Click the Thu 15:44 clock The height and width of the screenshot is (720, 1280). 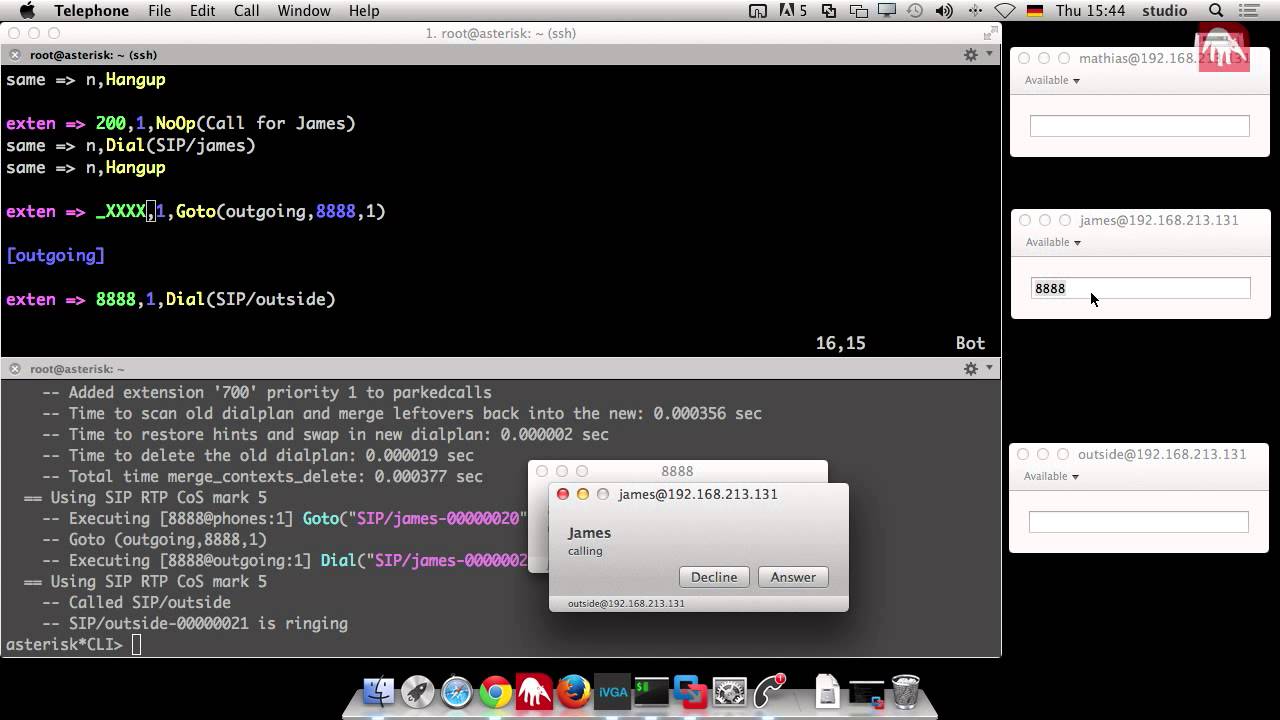pyautogui.click(x=1090, y=11)
